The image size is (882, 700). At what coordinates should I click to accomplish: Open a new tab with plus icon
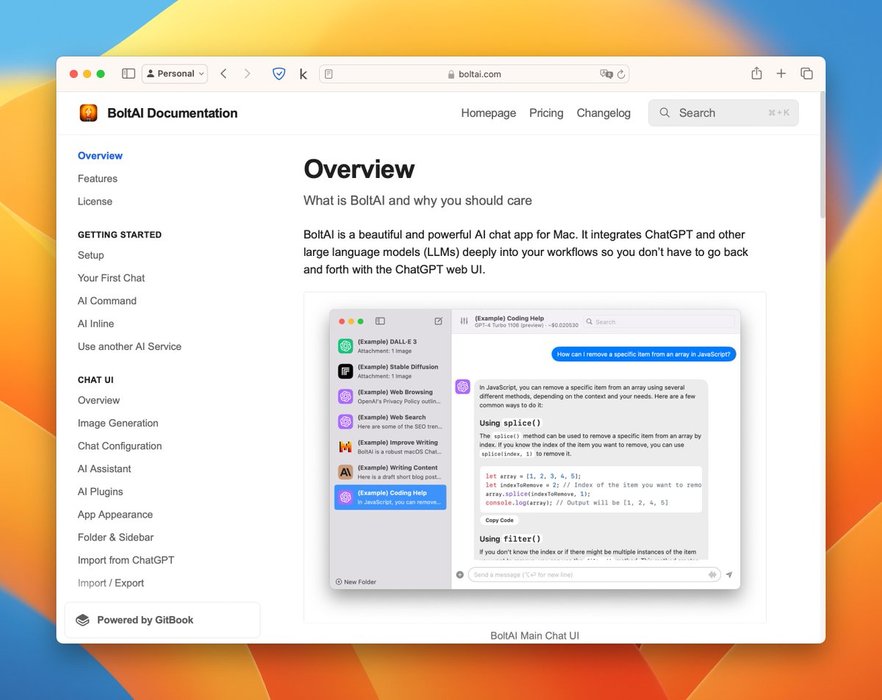click(781, 73)
